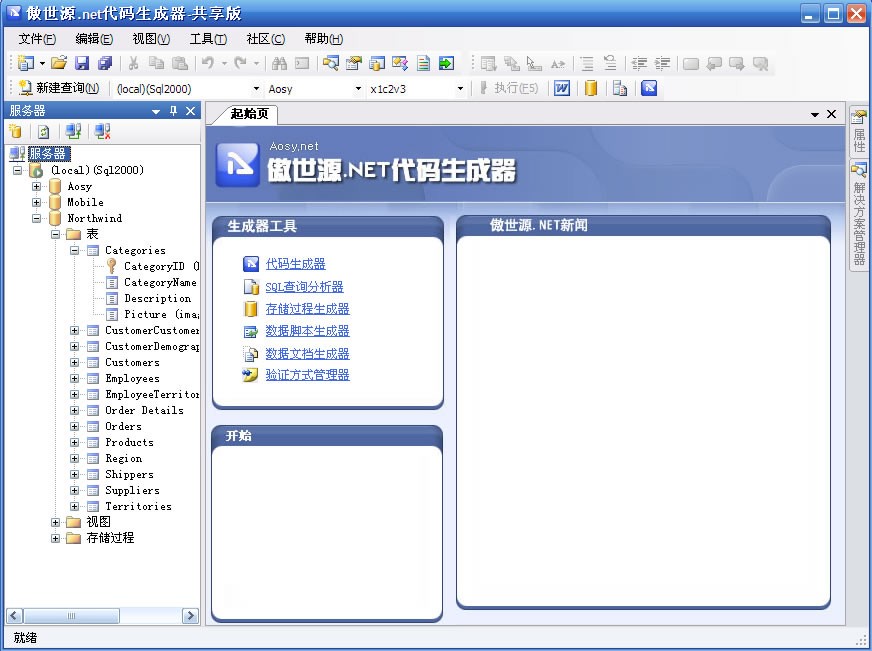The width and height of the screenshot is (872, 651).
Task: Click the server panel scroll left arrow
Action: [14, 616]
